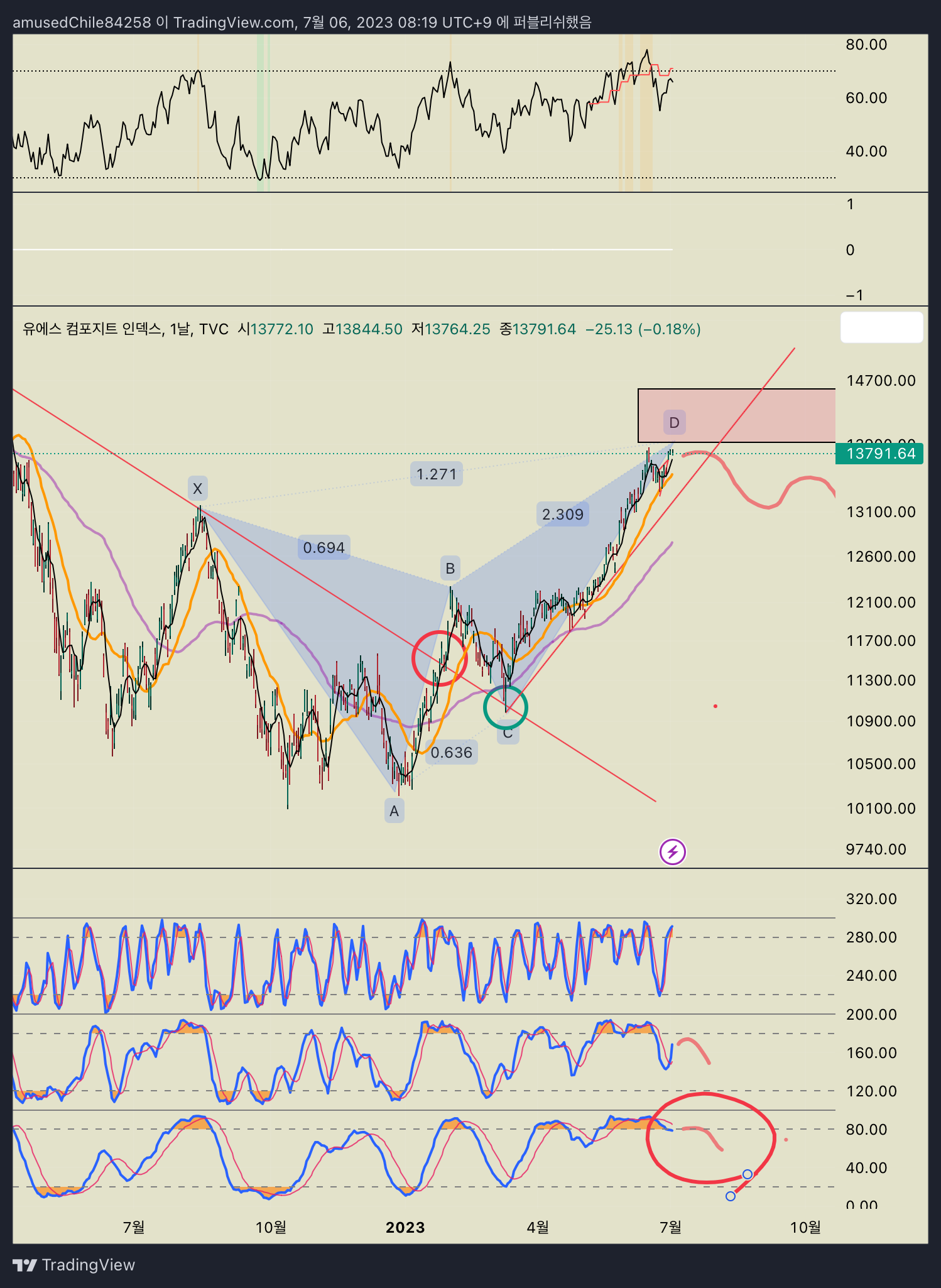The height and width of the screenshot is (1288, 941).
Task: Click the 14700.00 price axis label
Action: (881, 381)
